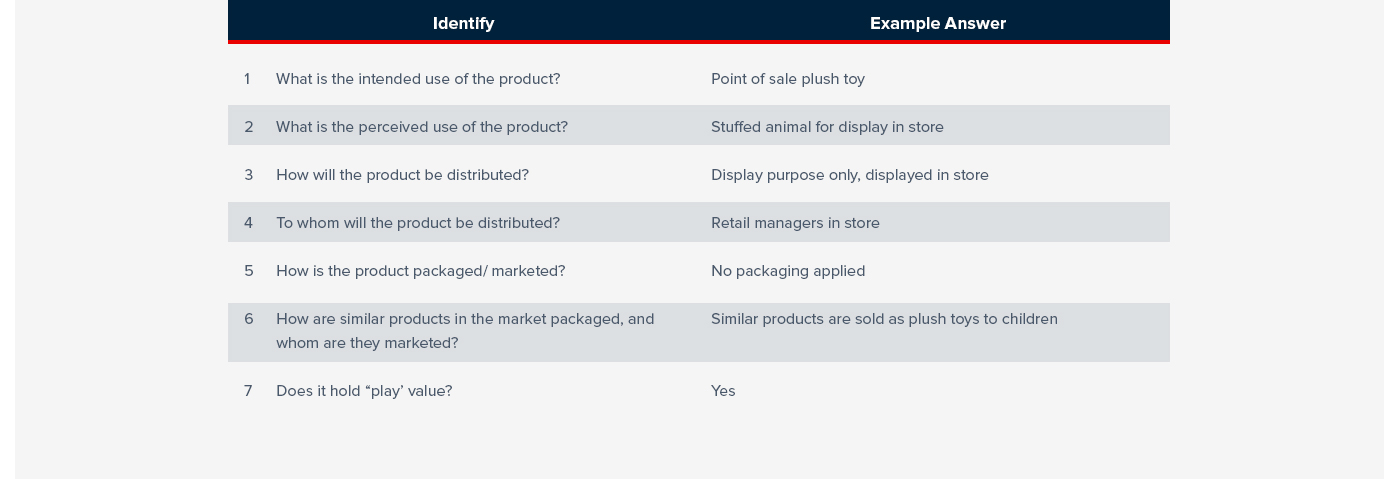Screen dimensions: 1400x479
Task: Click the 'Yes' answer in row 7
Action: [723, 391]
